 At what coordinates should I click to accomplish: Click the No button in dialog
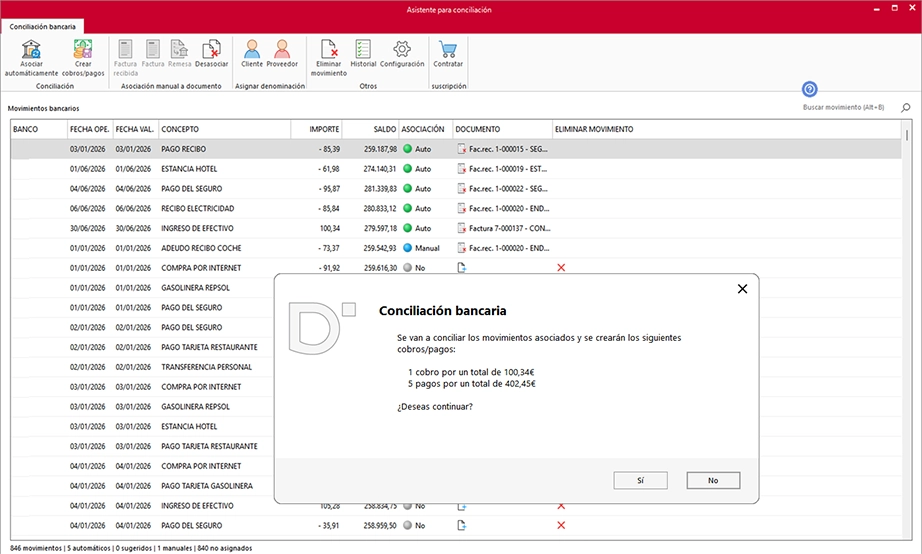[713, 480]
